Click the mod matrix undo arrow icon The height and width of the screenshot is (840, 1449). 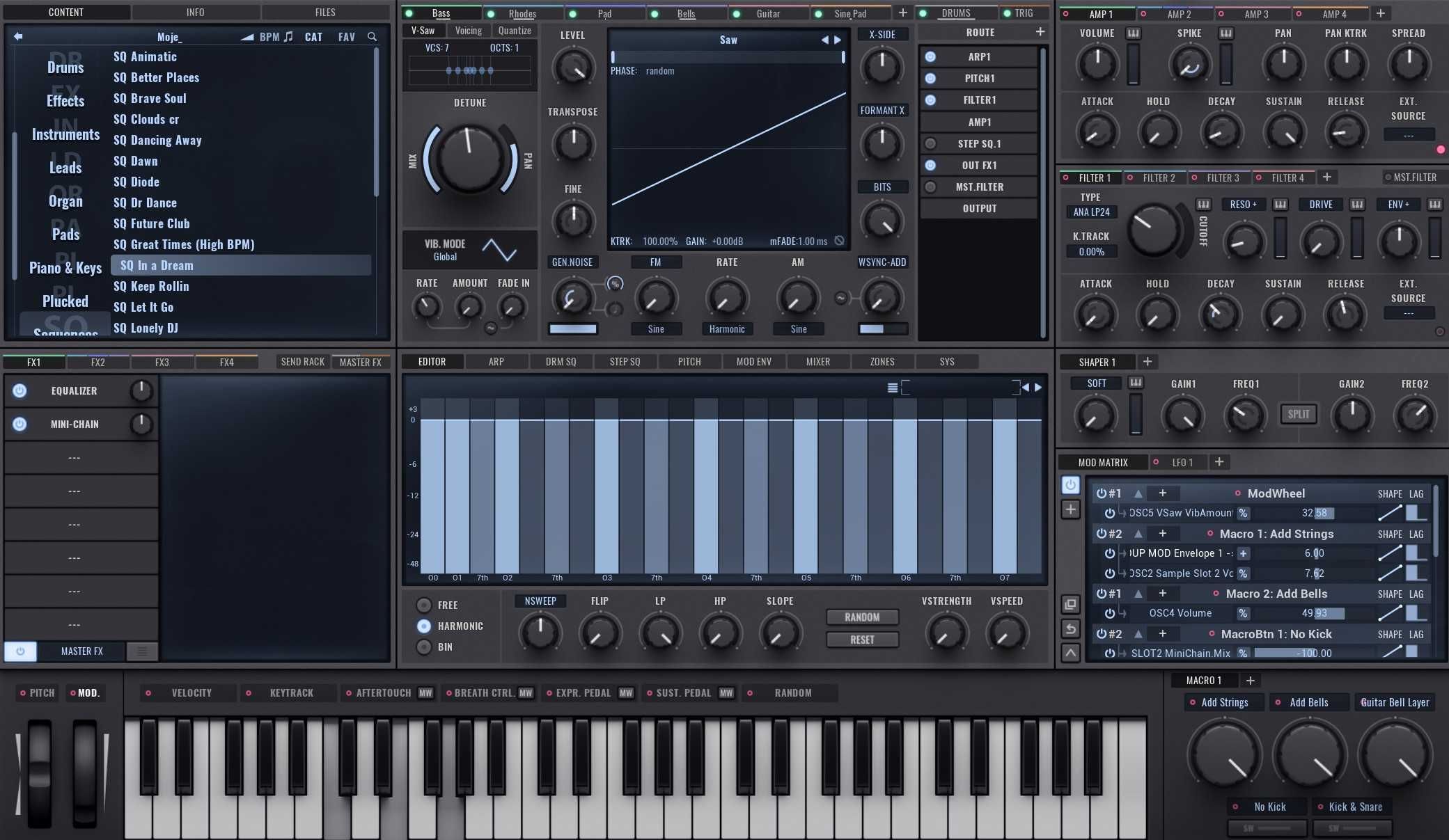[1070, 628]
